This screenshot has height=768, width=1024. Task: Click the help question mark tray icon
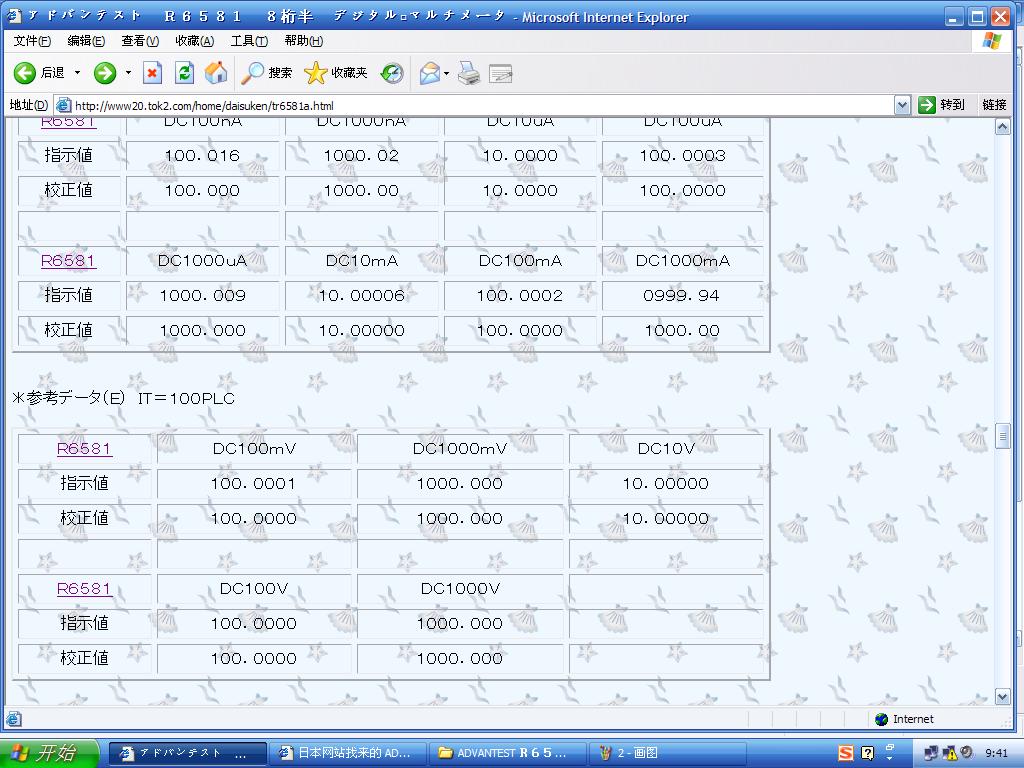pos(868,753)
